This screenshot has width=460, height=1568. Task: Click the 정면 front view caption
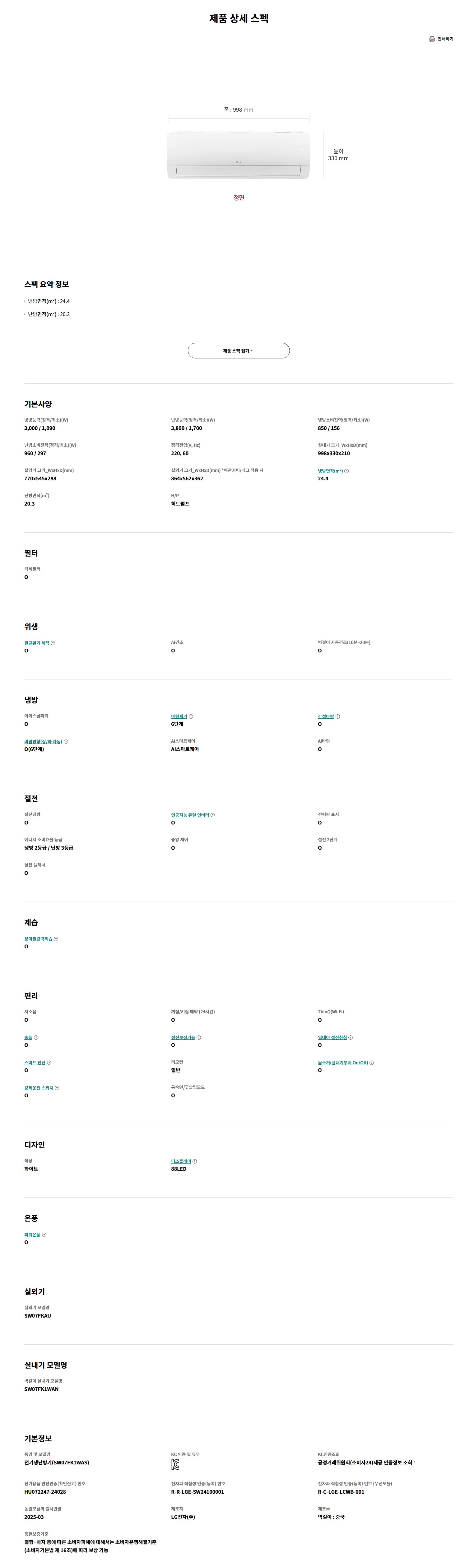pos(239,198)
